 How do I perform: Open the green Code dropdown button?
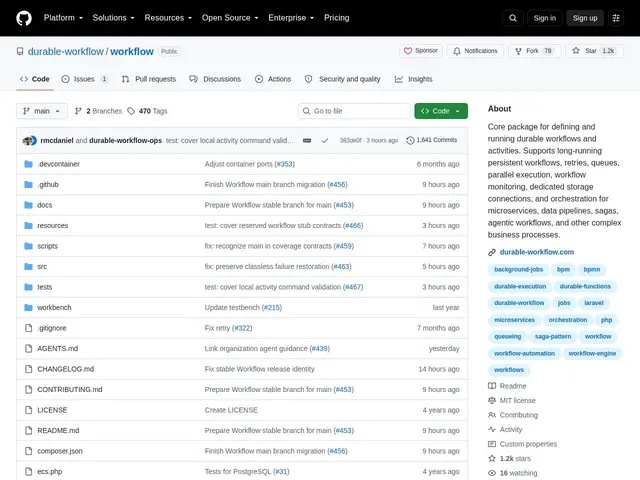pyautogui.click(x=441, y=111)
